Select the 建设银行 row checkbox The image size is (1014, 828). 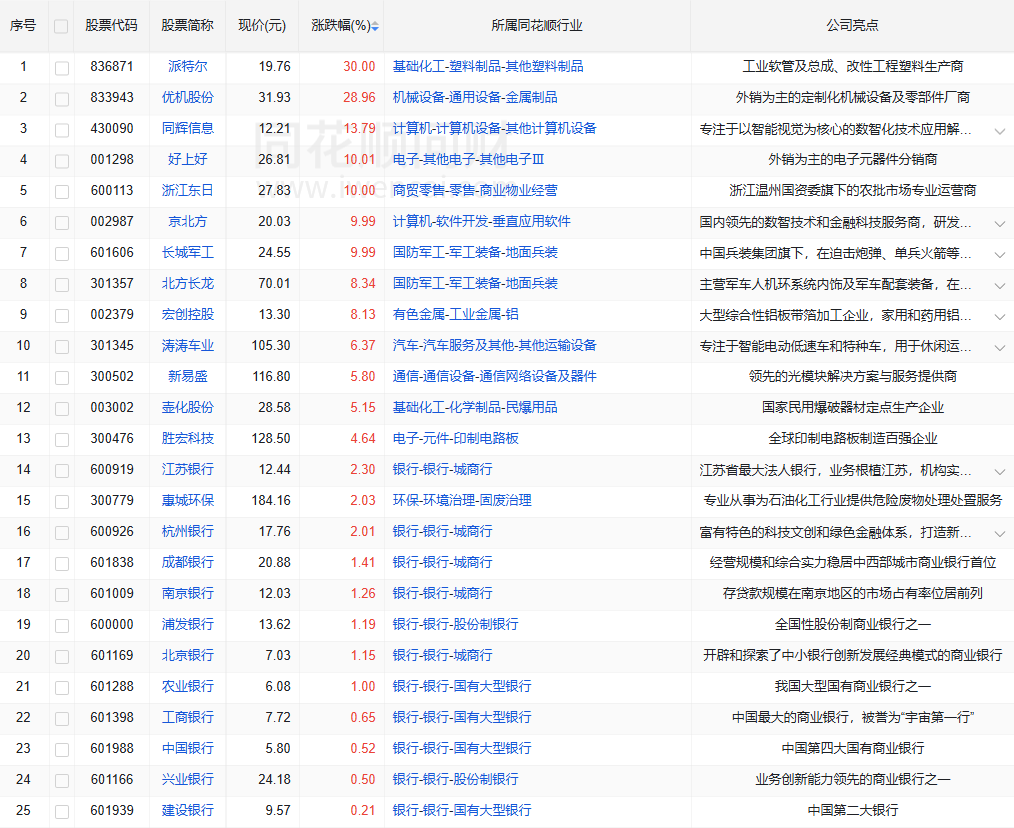click(x=62, y=812)
